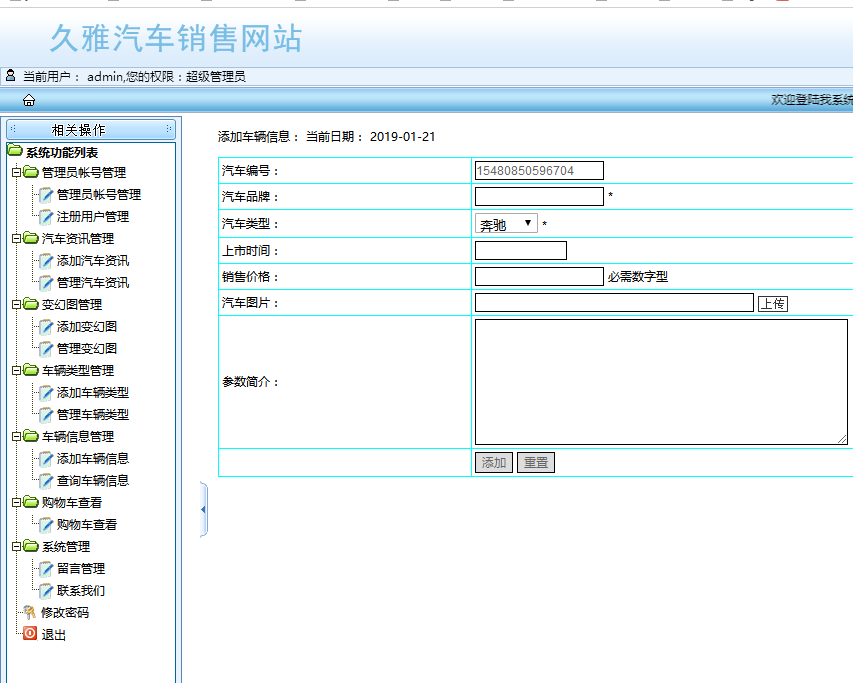The image size is (853, 683).
Task: Click the folder icon of the 购物车查看 group
Action: point(31,501)
